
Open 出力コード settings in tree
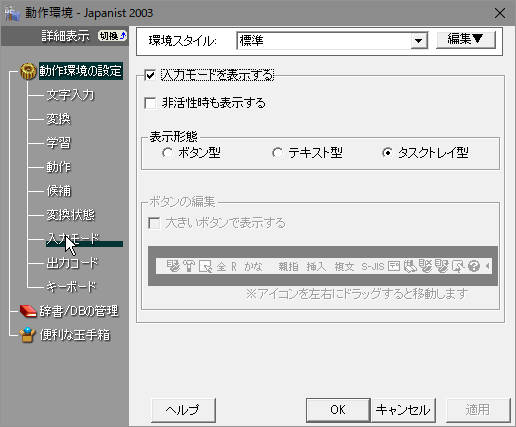click(72, 263)
